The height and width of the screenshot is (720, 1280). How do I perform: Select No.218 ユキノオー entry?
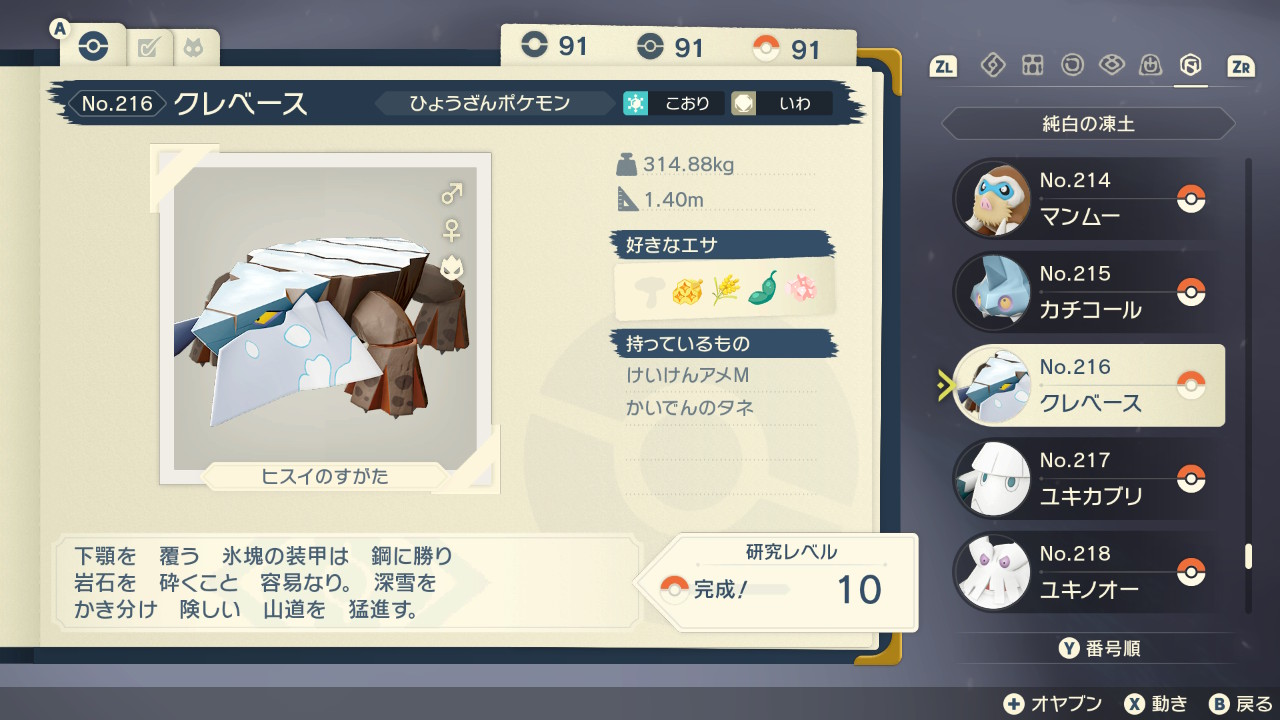point(1088,571)
